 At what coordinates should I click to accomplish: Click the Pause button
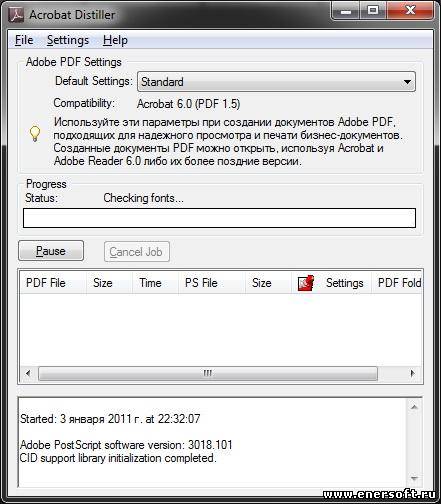tap(51, 251)
